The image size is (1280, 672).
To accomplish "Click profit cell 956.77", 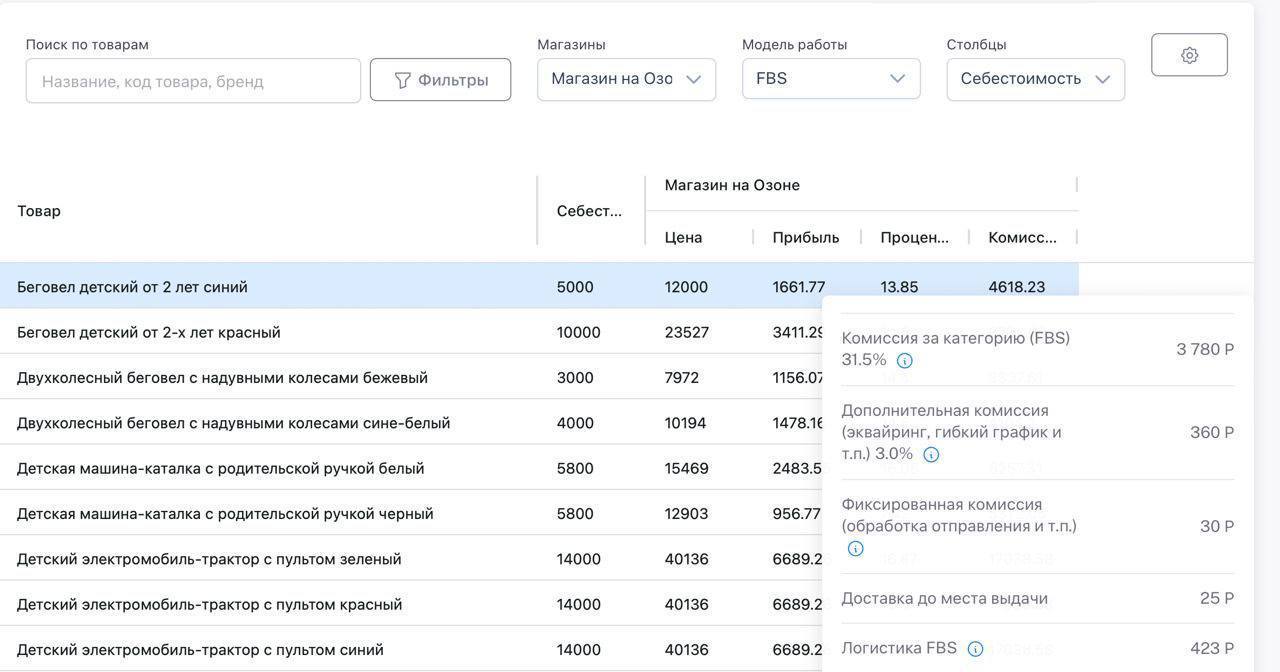I will (x=796, y=514).
